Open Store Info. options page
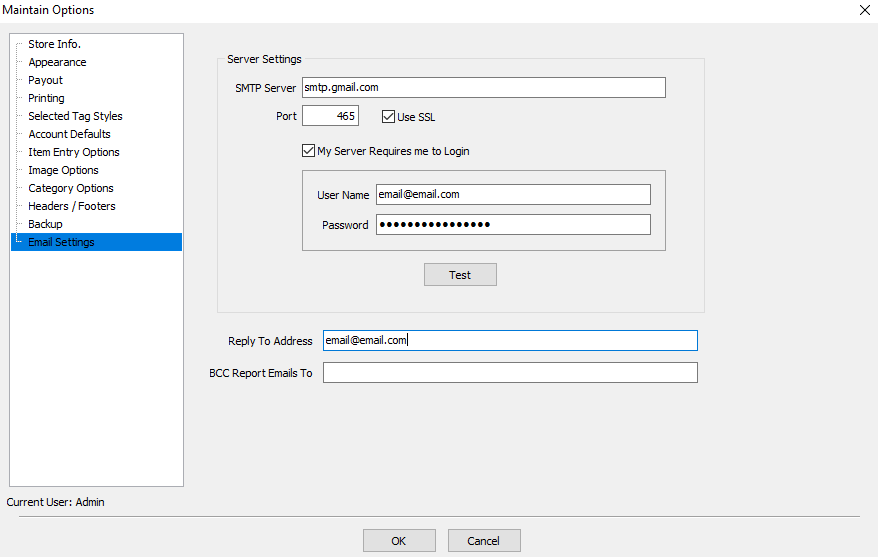880x557 pixels. coord(54,44)
